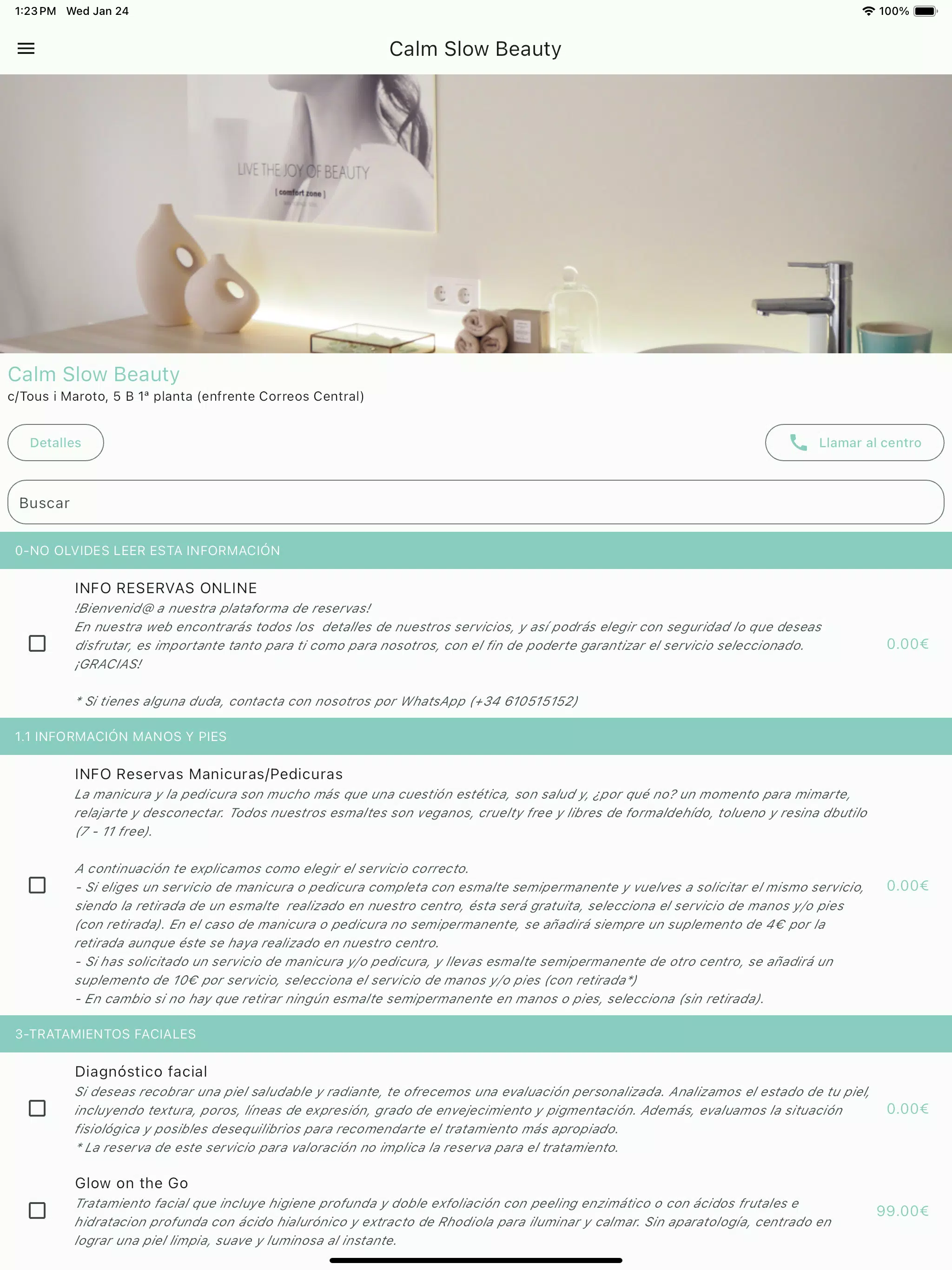Expand the 3-TRATAMIENTOS FACIALES section

[x=476, y=1034]
